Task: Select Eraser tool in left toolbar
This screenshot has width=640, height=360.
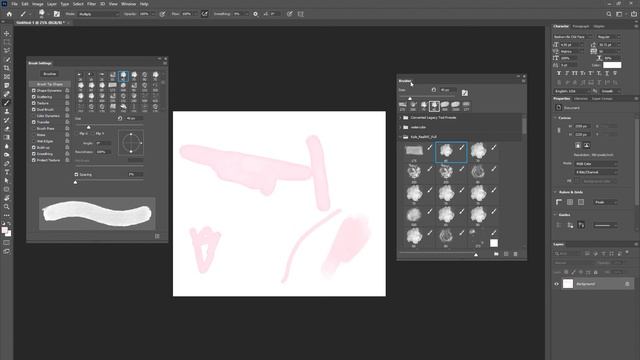Action: pos(7,129)
